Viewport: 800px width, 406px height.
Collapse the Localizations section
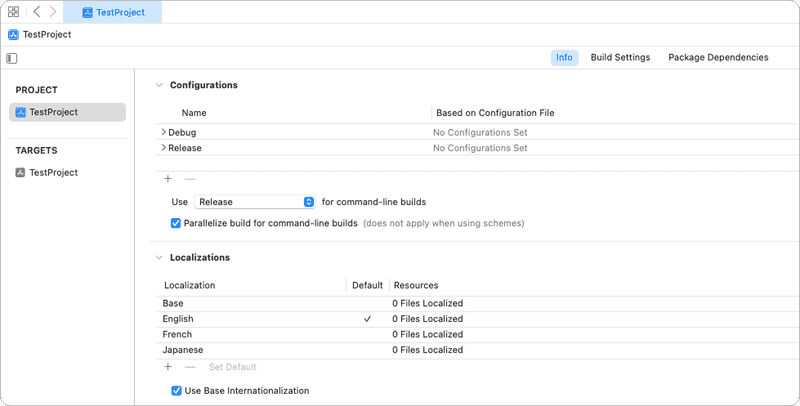pyautogui.click(x=159, y=258)
